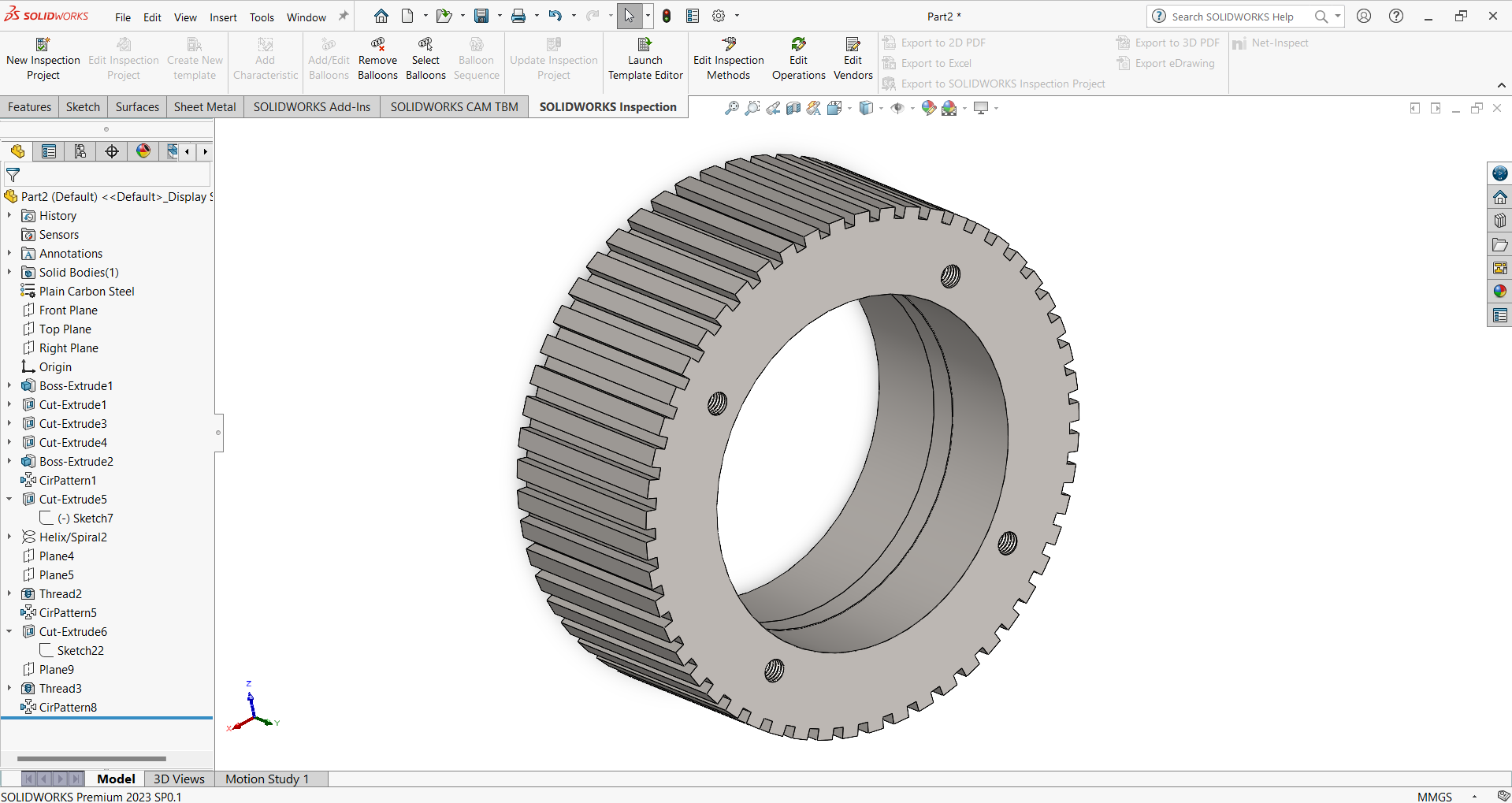Select Sketch7 in the feature tree
This screenshot has width=1512, height=803.
tap(92, 518)
